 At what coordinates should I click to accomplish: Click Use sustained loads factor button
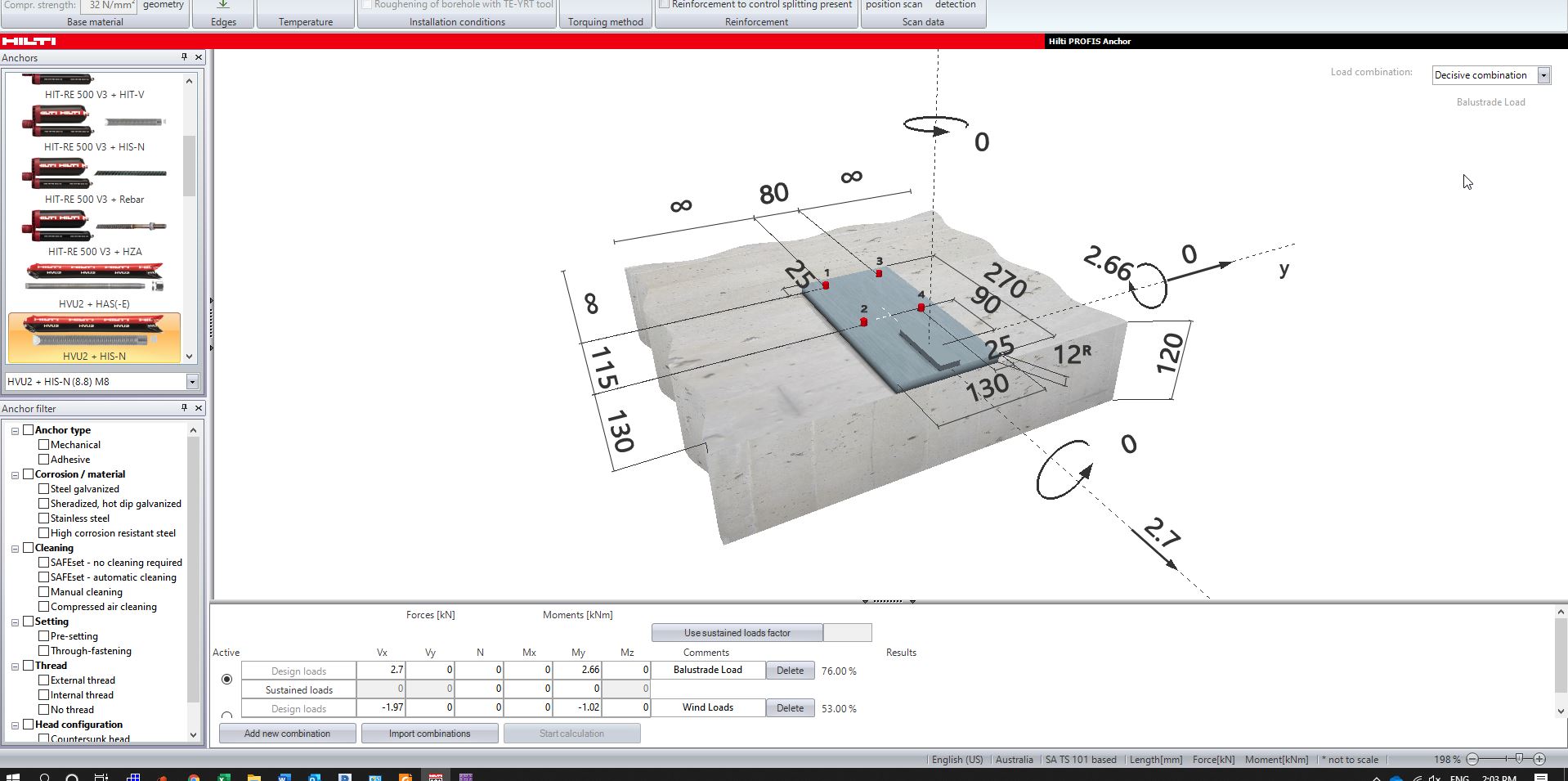click(x=737, y=633)
